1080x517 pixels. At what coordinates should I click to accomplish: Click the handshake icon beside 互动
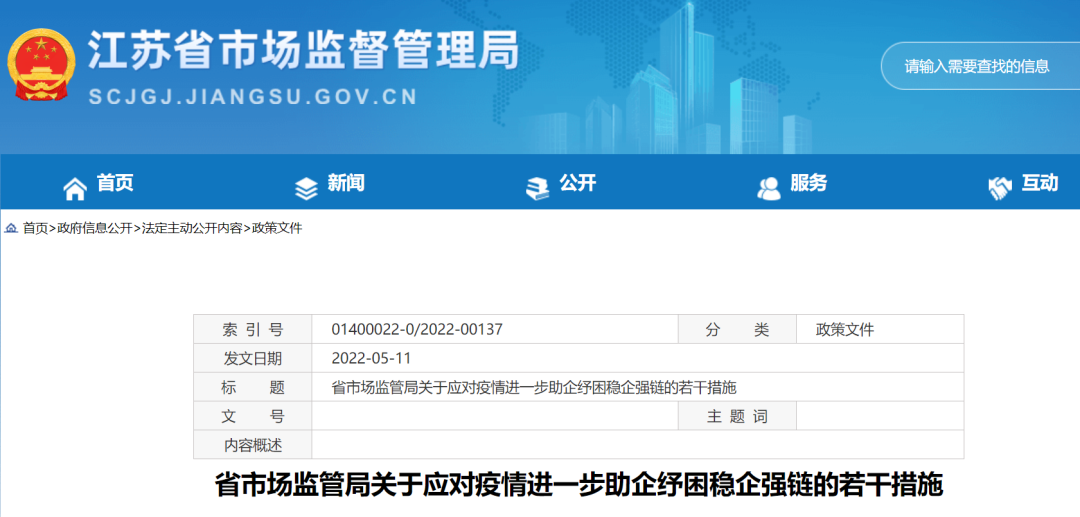999,187
